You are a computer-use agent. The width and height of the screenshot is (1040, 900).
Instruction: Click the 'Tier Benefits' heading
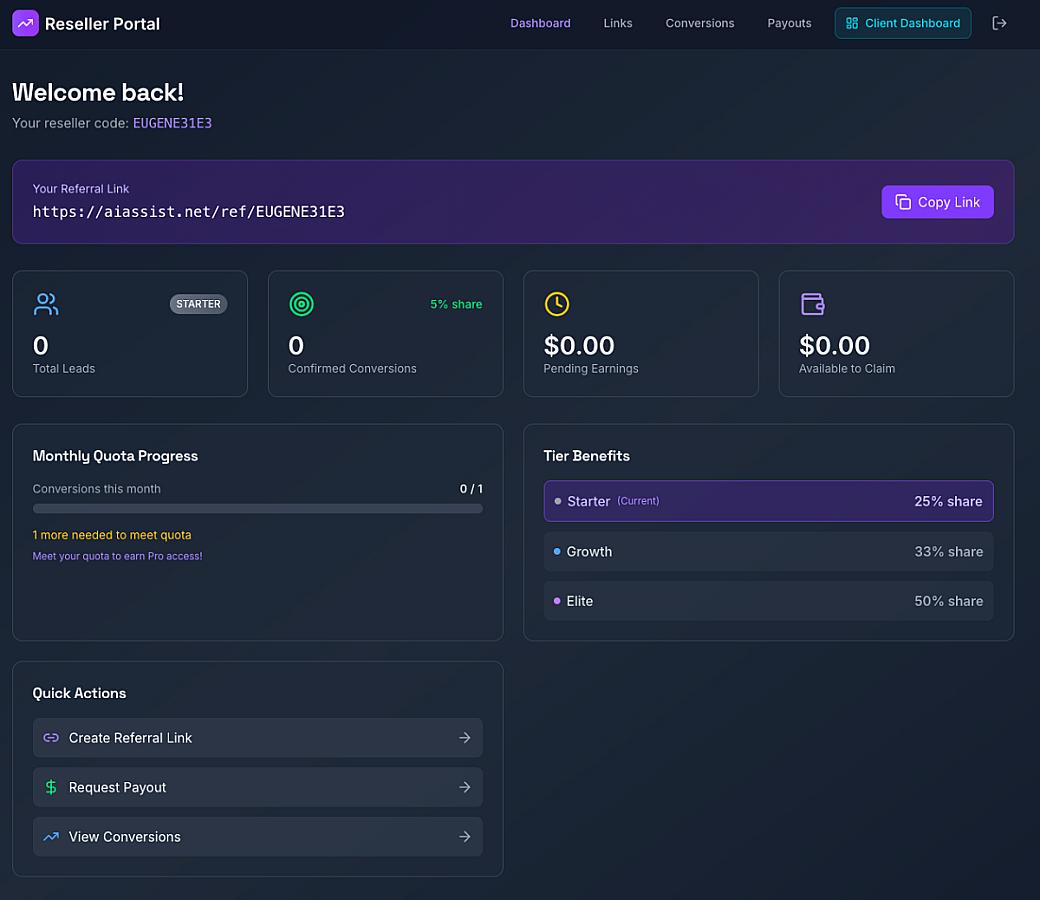(x=586, y=456)
